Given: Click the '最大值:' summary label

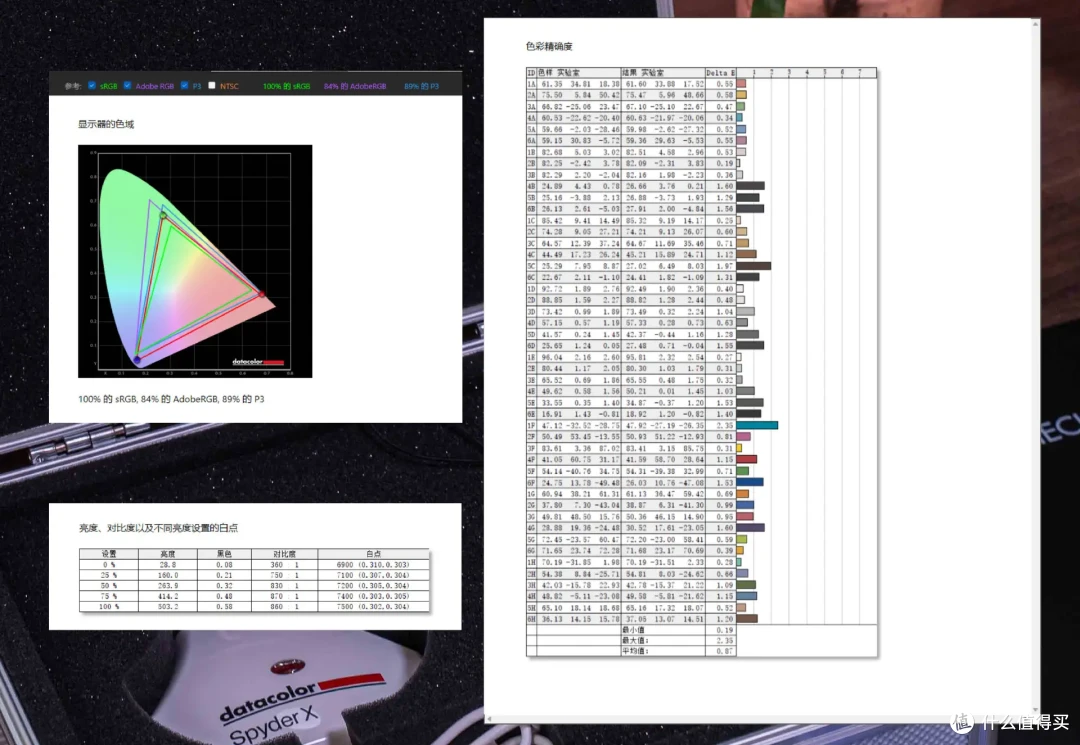Looking at the screenshot, I should click(635, 640).
